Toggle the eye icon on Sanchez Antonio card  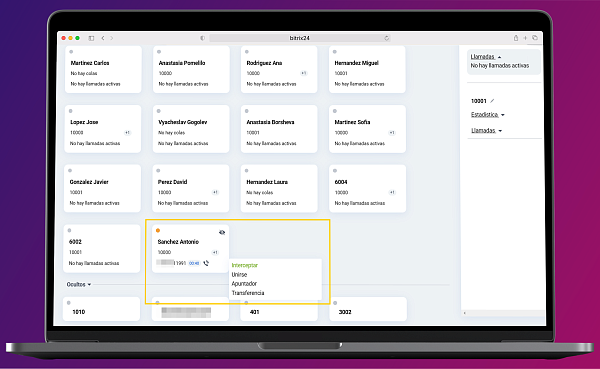[222, 232]
